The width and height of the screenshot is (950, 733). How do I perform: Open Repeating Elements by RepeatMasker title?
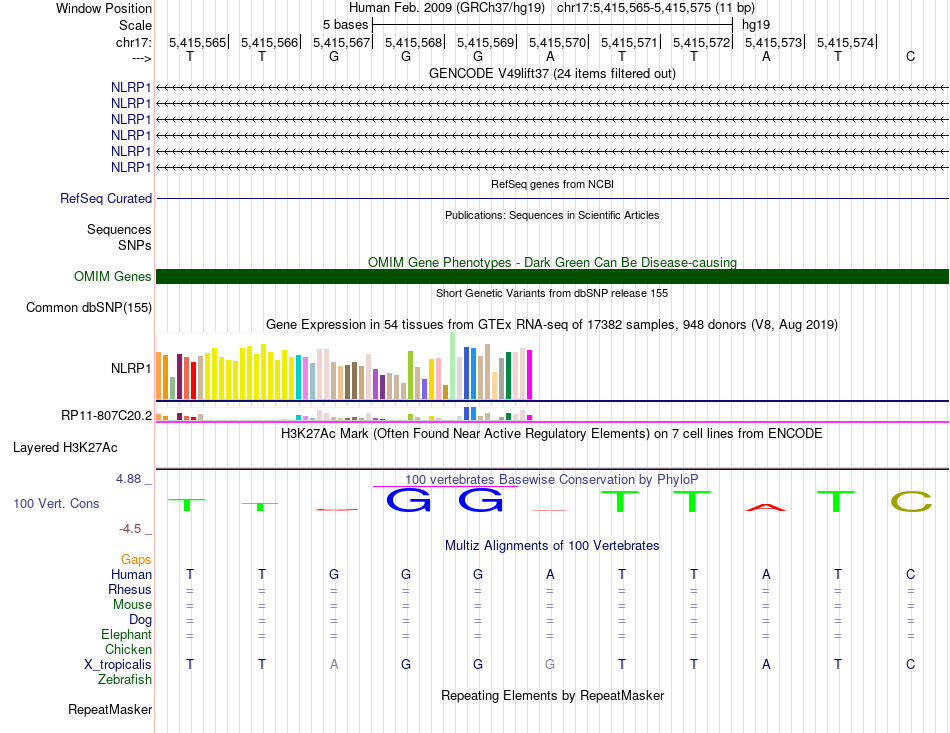552,695
